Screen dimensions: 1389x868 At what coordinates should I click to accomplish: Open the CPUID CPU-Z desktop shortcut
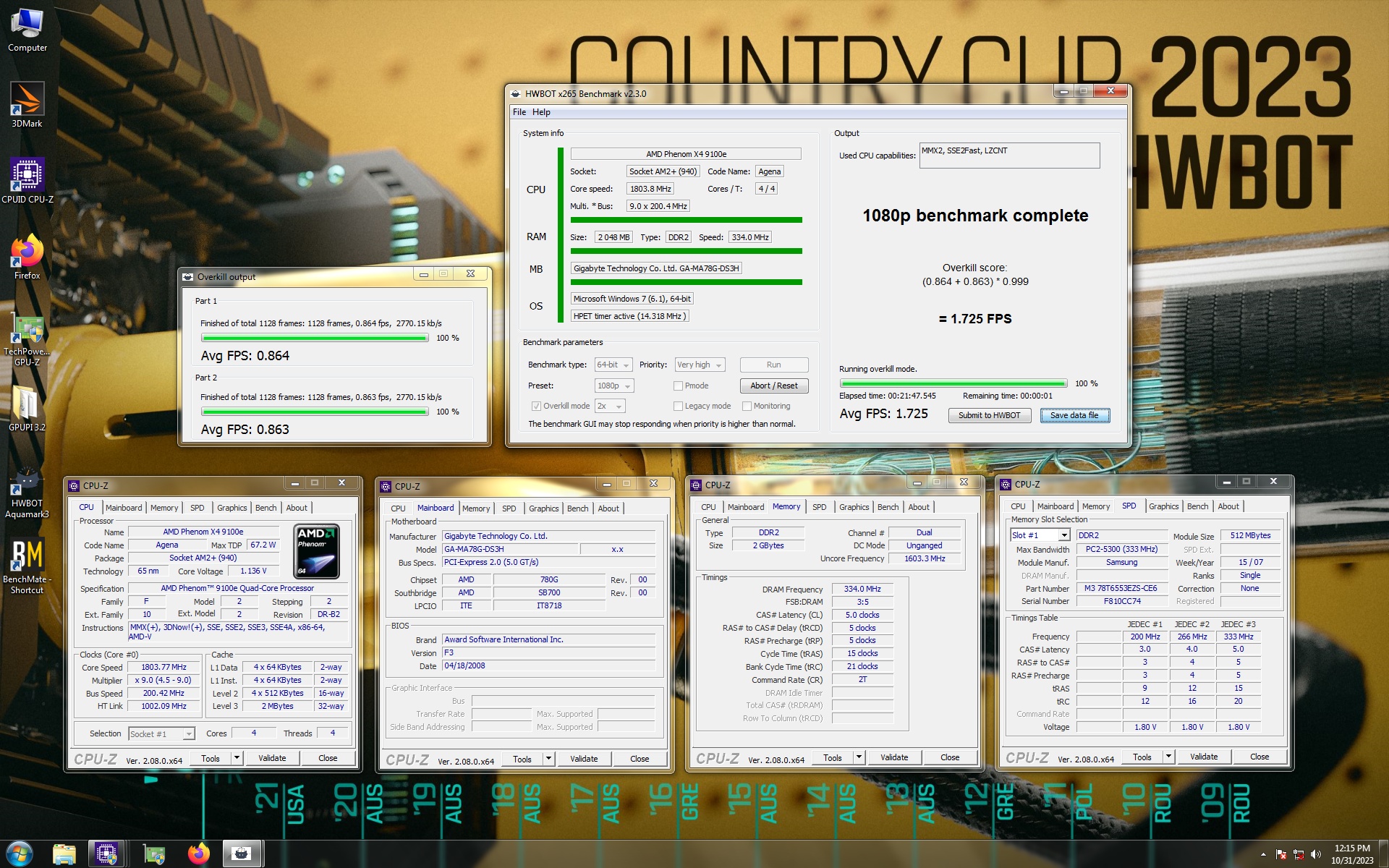pyautogui.click(x=27, y=181)
